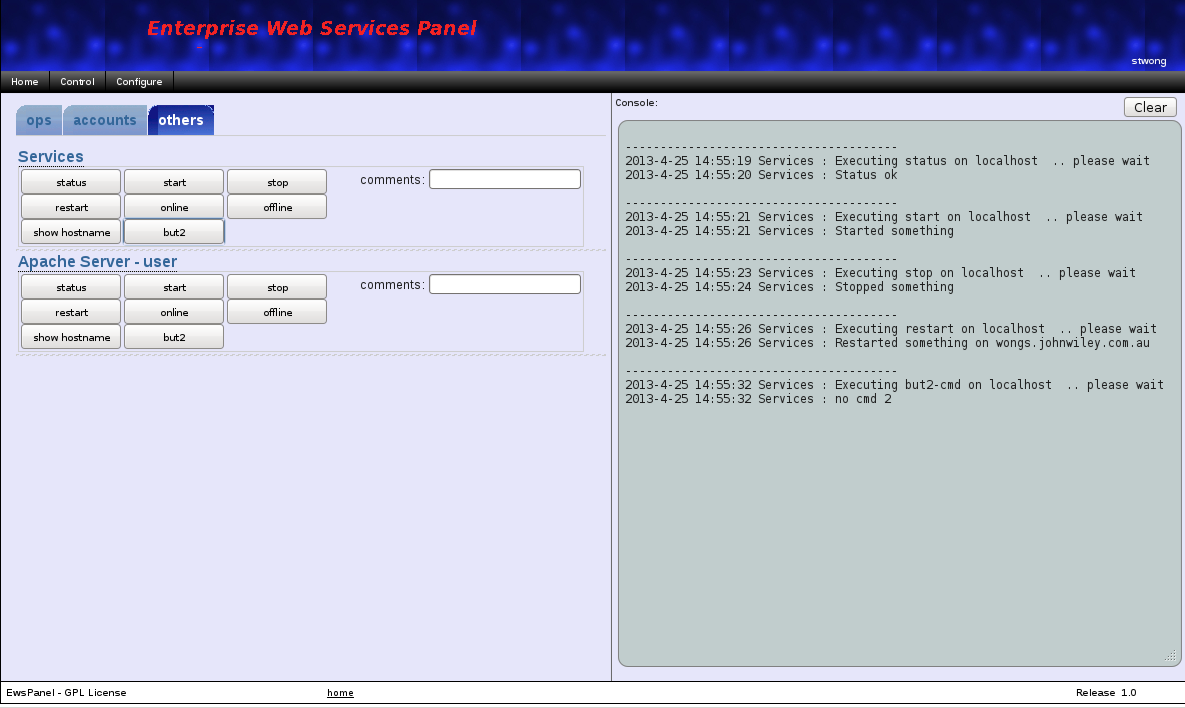Click status under Services
This screenshot has width=1185, height=708.
pos(70,181)
